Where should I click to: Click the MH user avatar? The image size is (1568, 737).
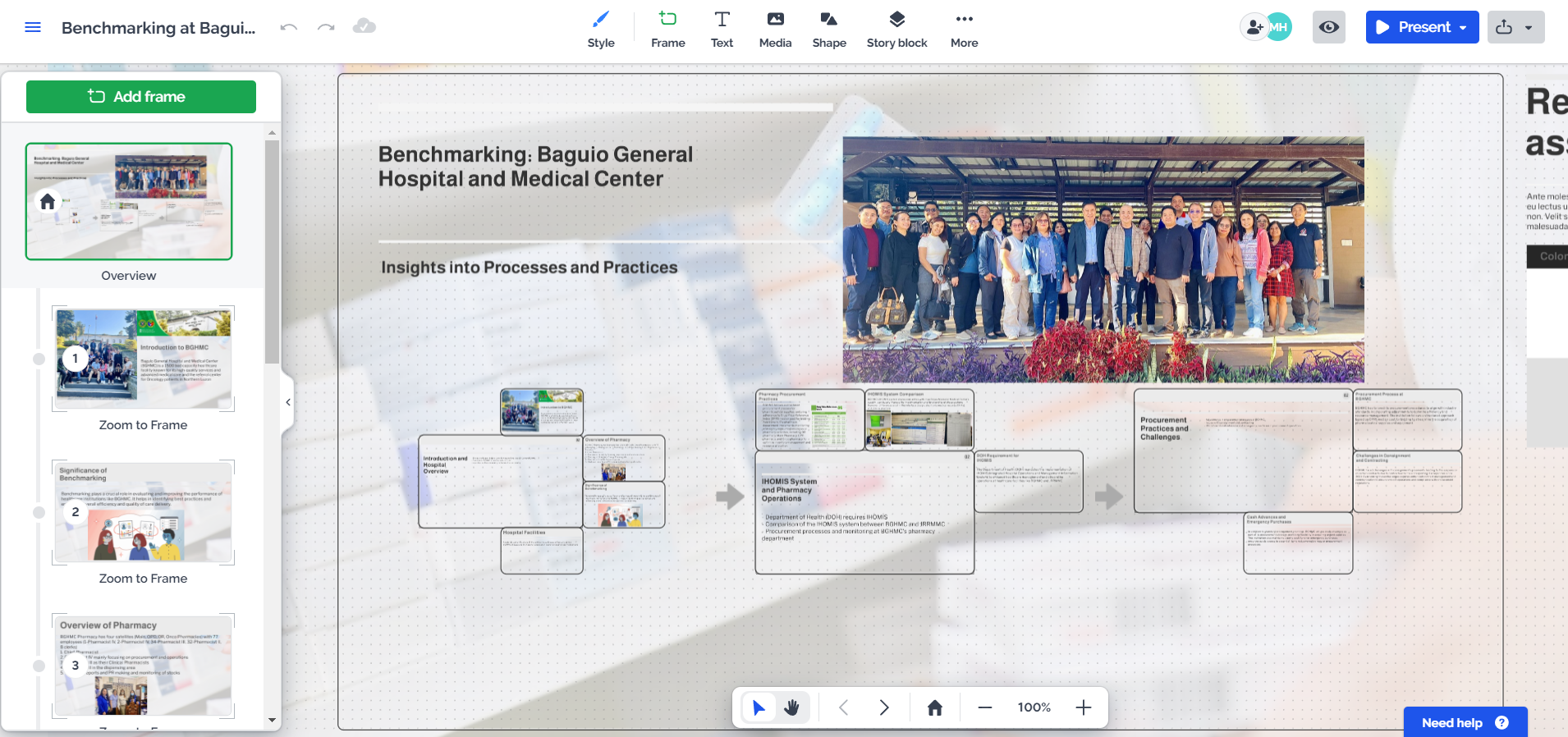[1279, 27]
